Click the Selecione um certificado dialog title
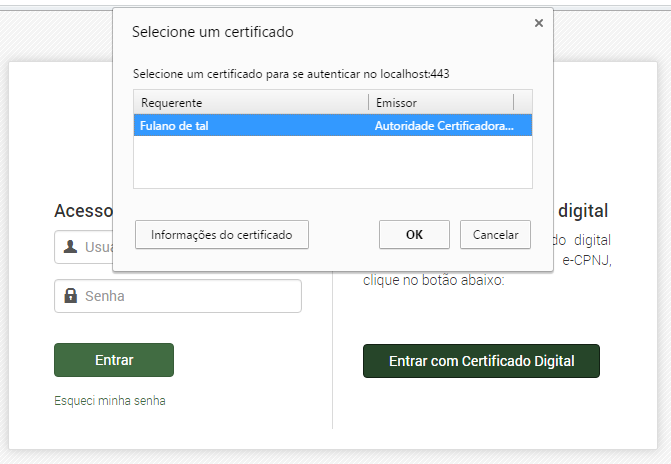Screen dimensions: 671x464 pos(213,32)
